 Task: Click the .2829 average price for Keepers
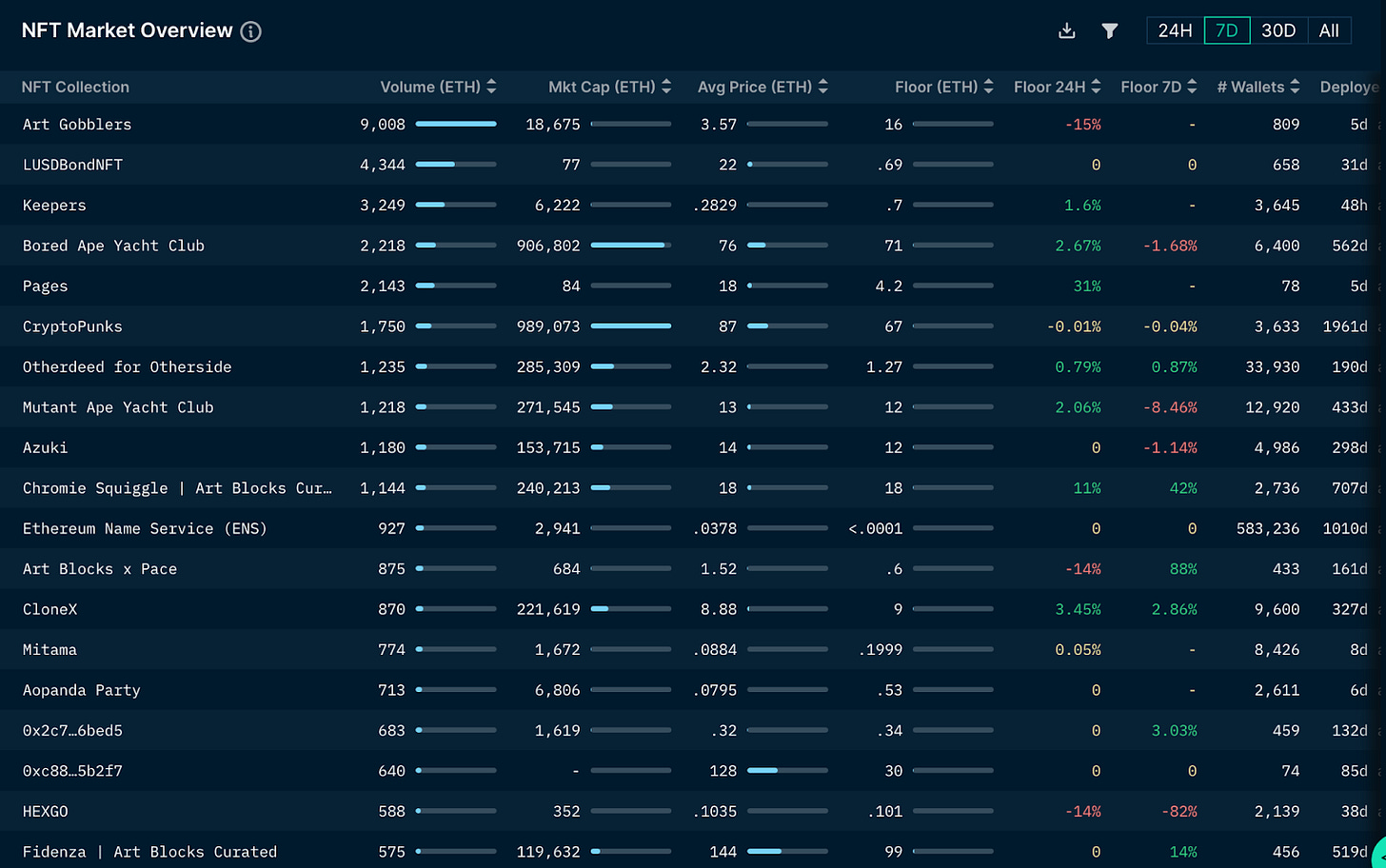pos(715,206)
